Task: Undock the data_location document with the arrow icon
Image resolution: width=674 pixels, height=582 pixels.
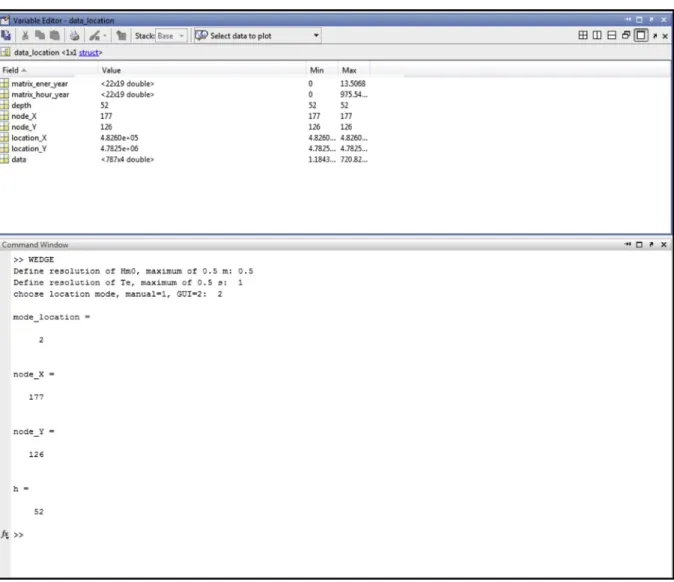Action: click(x=655, y=36)
